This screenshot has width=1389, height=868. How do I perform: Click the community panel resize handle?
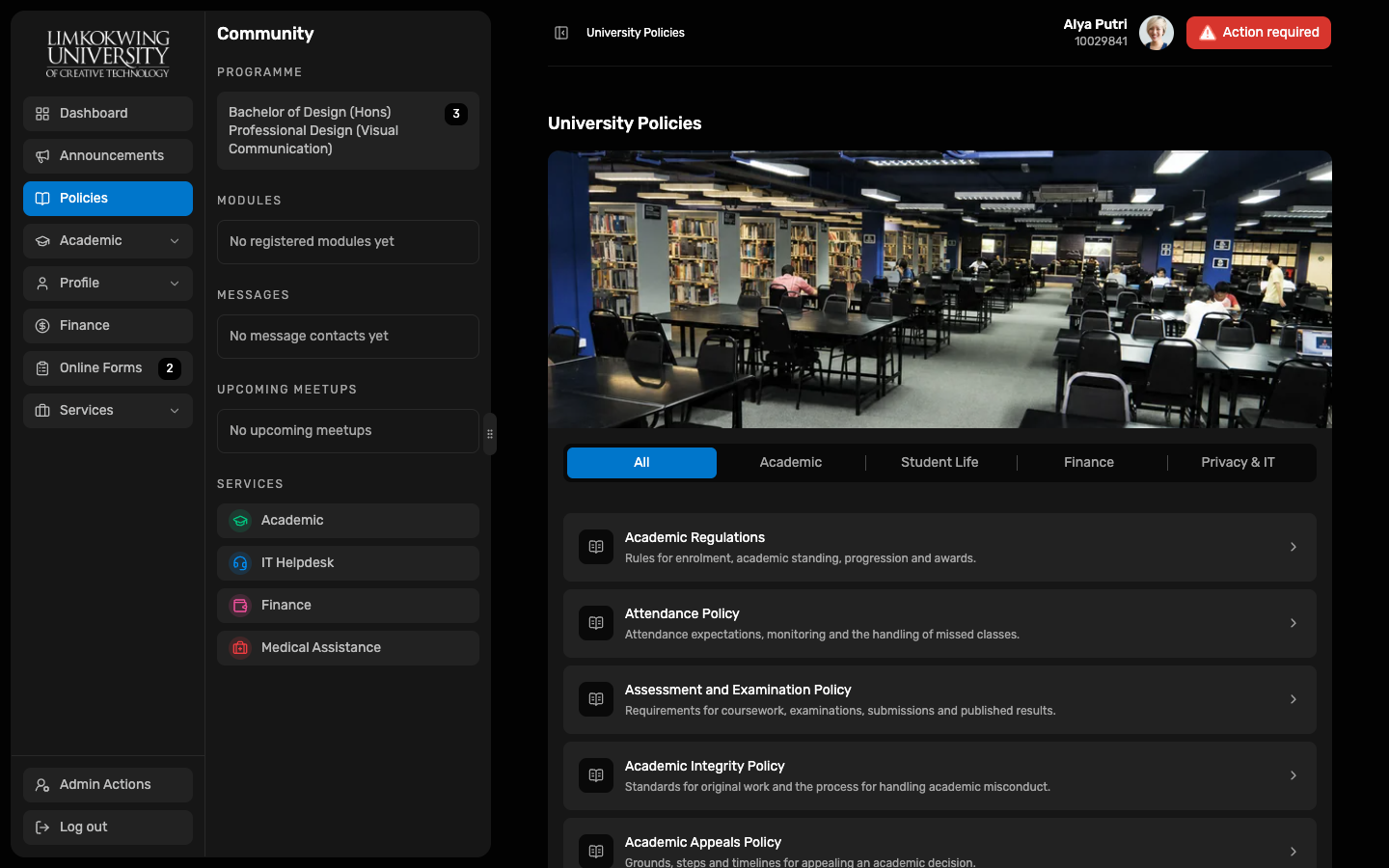pyautogui.click(x=490, y=434)
